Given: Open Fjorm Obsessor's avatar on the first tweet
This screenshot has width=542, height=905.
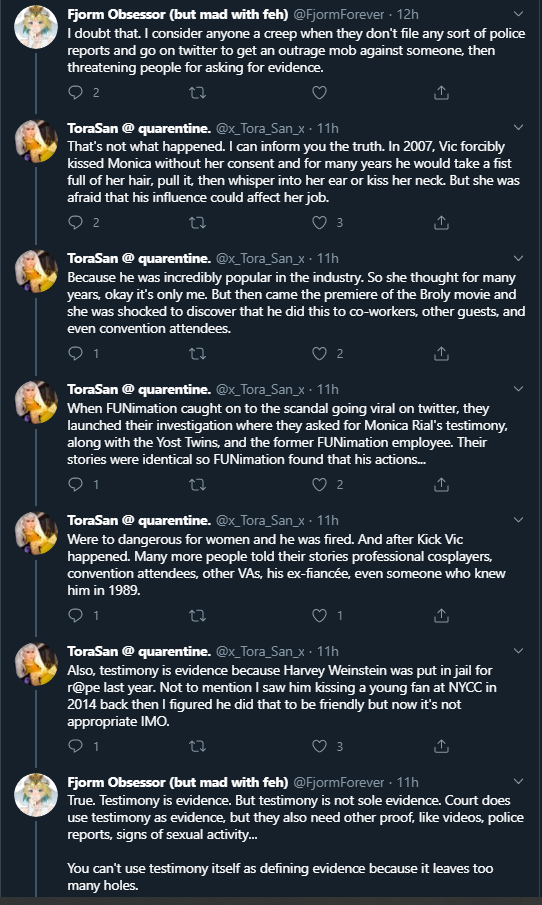Looking at the screenshot, I should [x=36, y=27].
